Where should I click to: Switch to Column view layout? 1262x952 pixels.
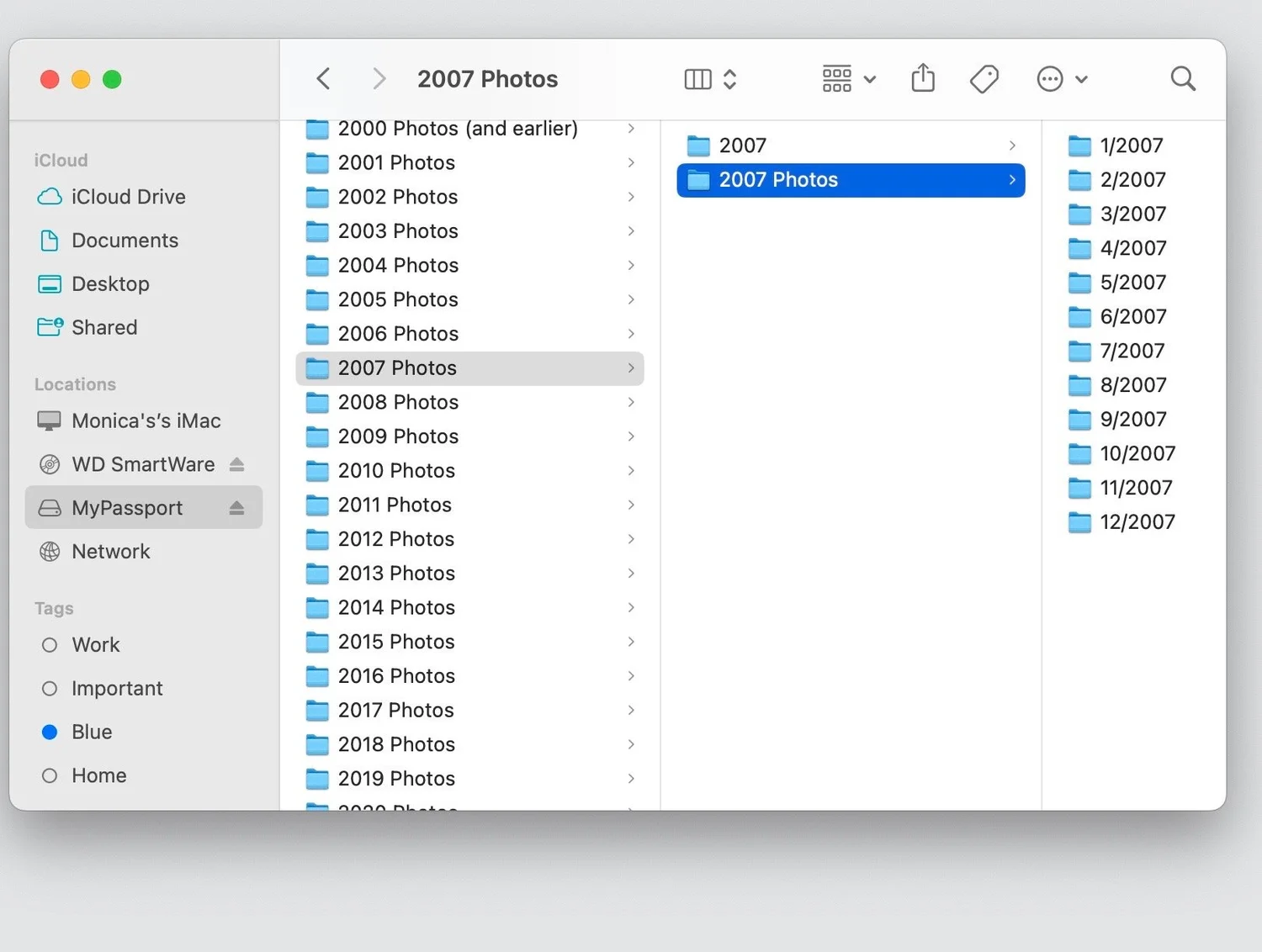697,78
